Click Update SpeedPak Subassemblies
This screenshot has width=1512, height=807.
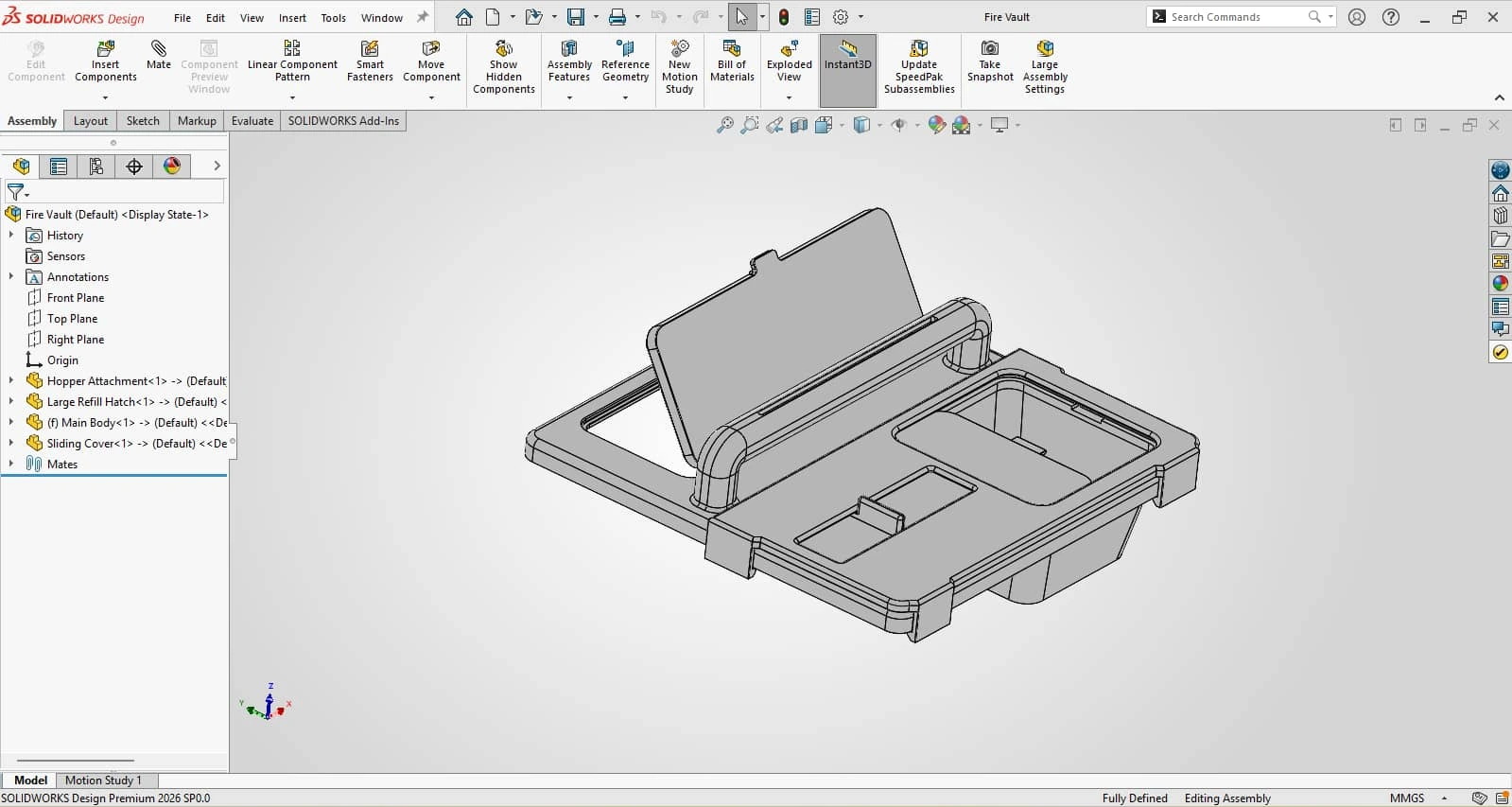click(x=919, y=67)
